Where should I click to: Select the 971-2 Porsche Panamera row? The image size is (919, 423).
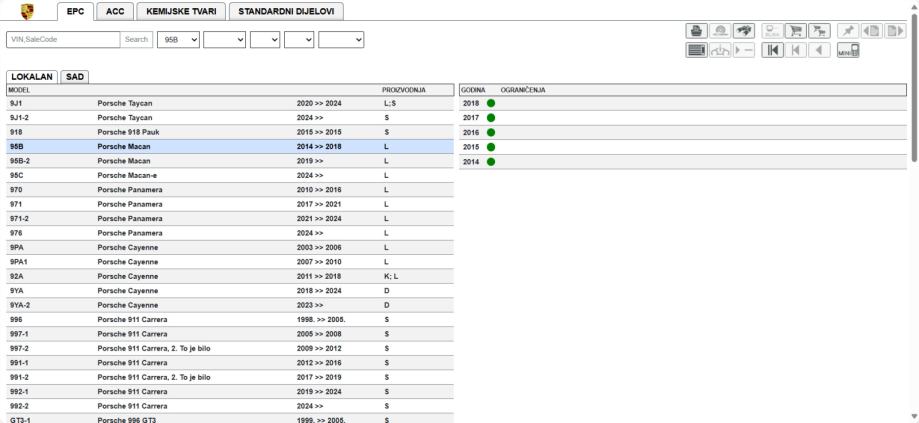230,219
